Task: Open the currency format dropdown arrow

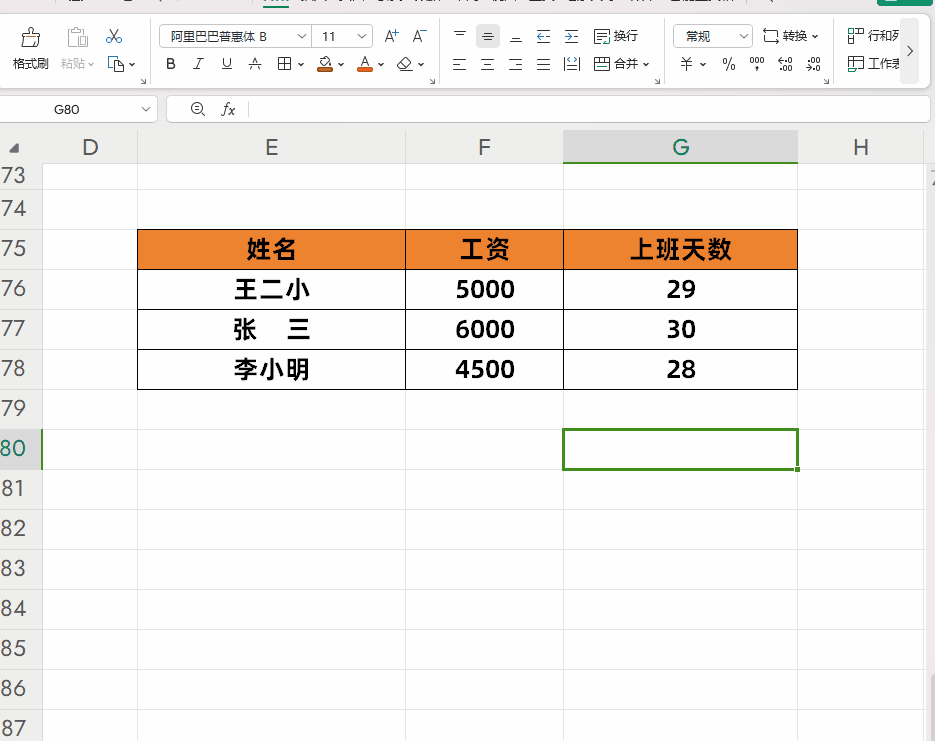Action: pyautogui.click(x=703, y=64)
